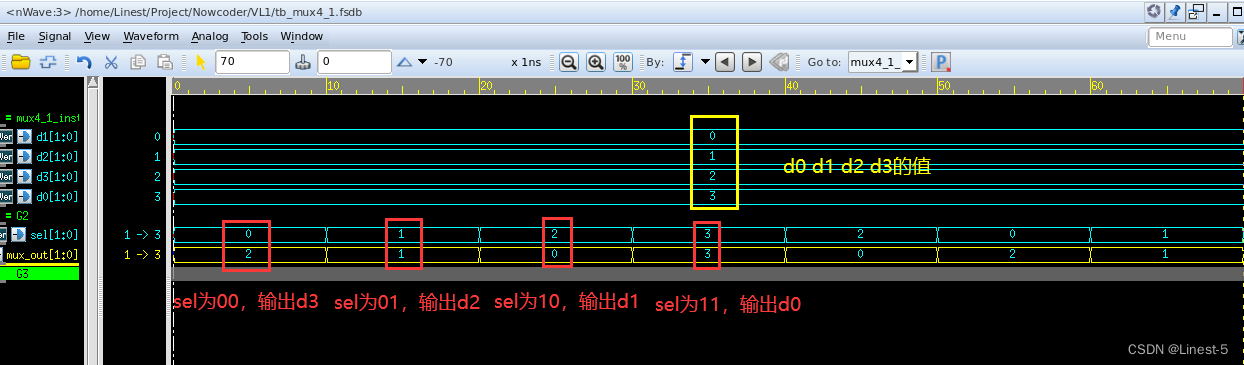Open the File menu
This screenshot has width=1244, height=365.
tap(16, 36)
